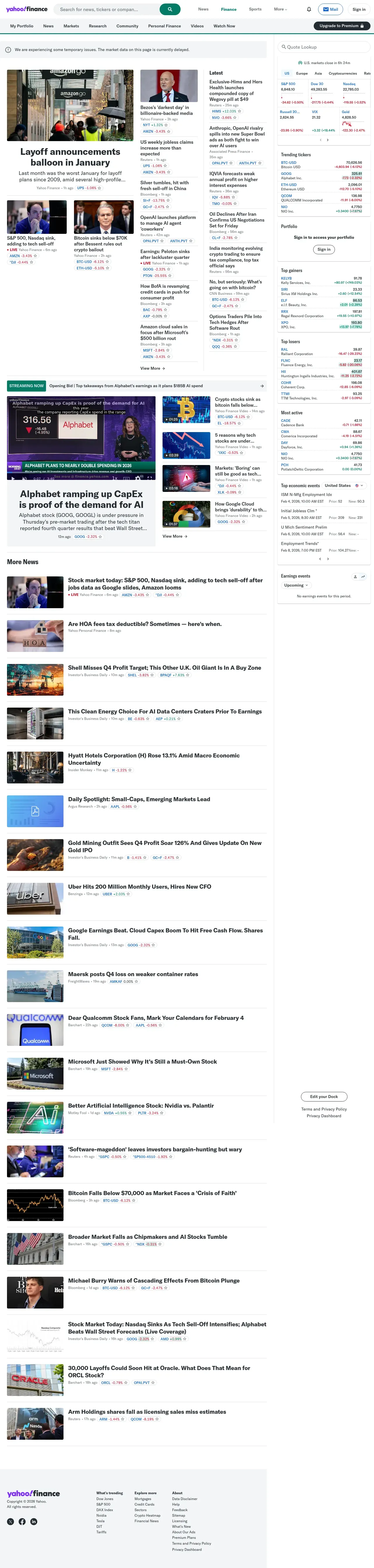Open the LinkedIn icon in the footer
The width and height of the screenshot is (374, 1568).
click(x=33, y=1521)
